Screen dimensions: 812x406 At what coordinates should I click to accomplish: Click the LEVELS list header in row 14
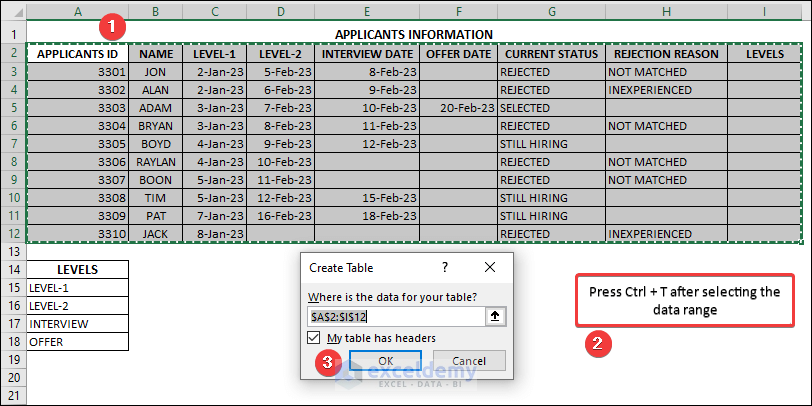78,269
